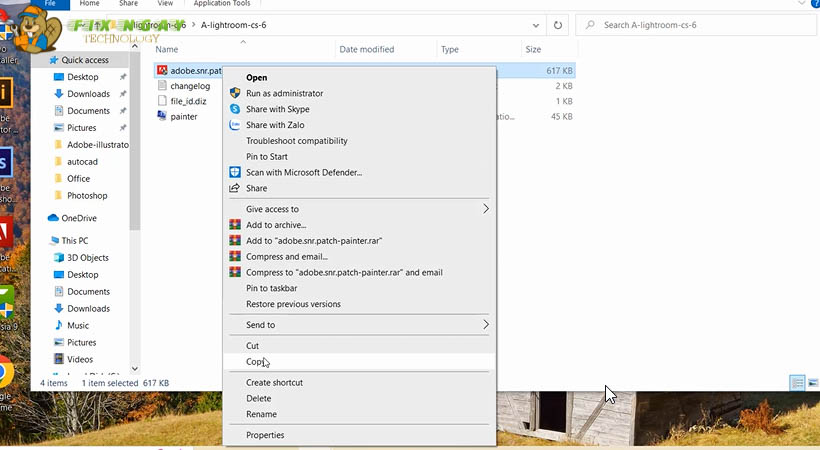
Task: Choose Troubleshoot compatibility
Action: (359, 141)
